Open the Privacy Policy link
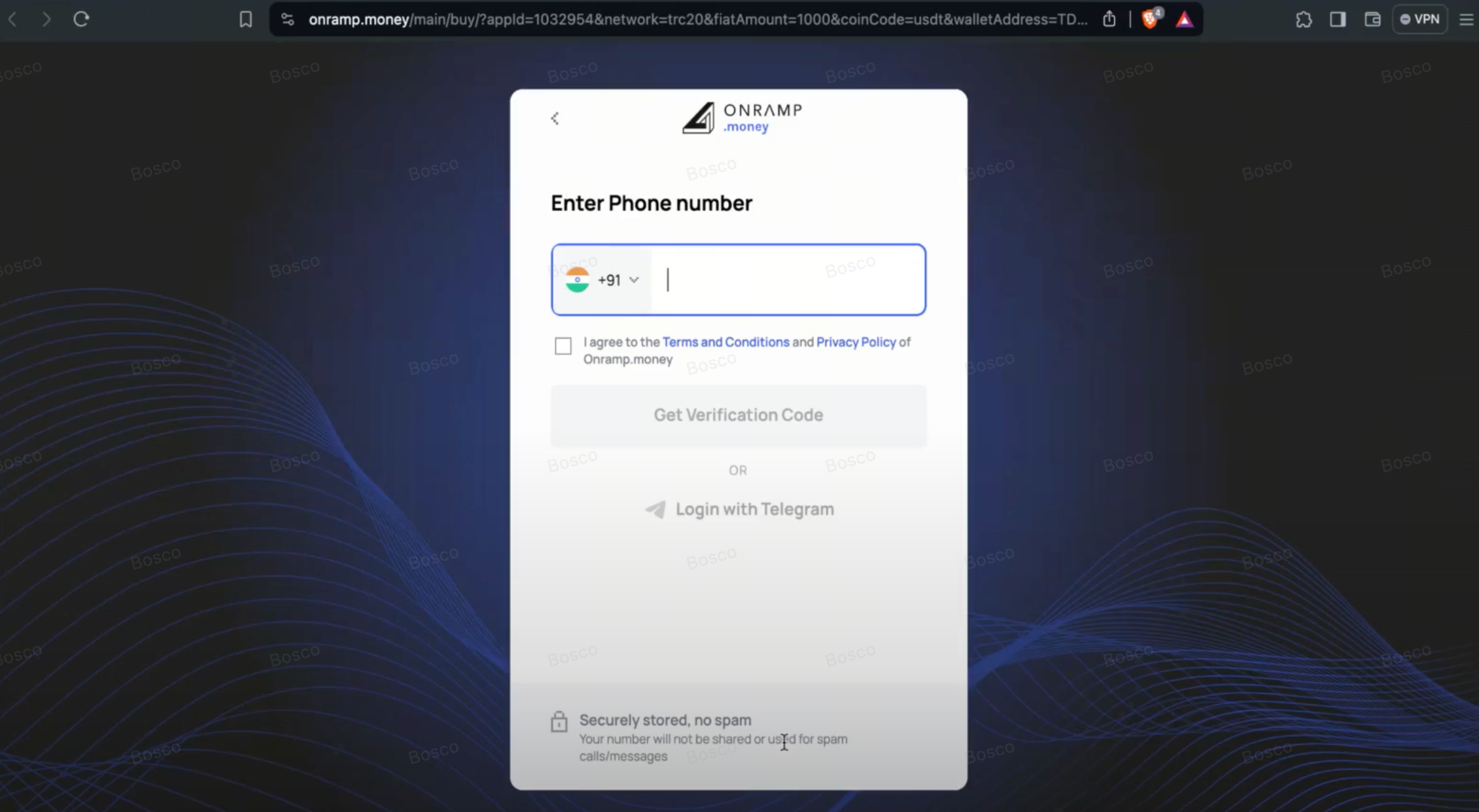1479x812 pixels. point(856,342)
